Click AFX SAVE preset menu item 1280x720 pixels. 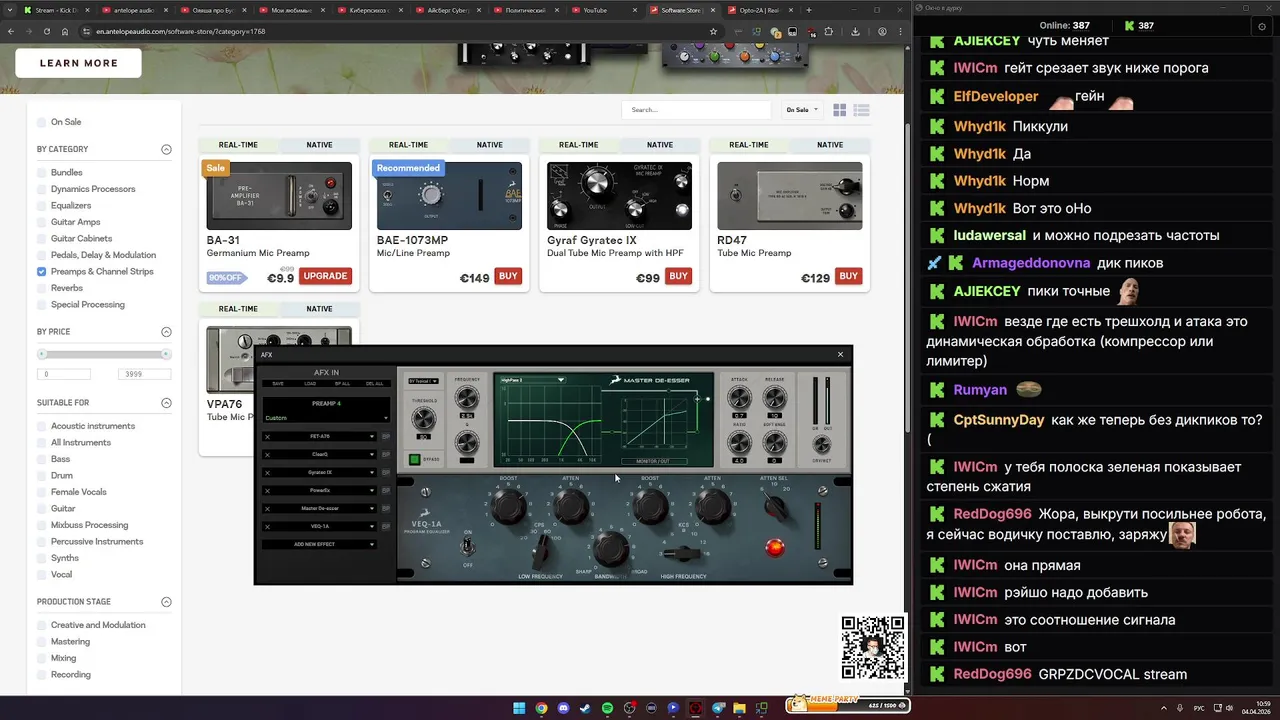pos(278,383)
